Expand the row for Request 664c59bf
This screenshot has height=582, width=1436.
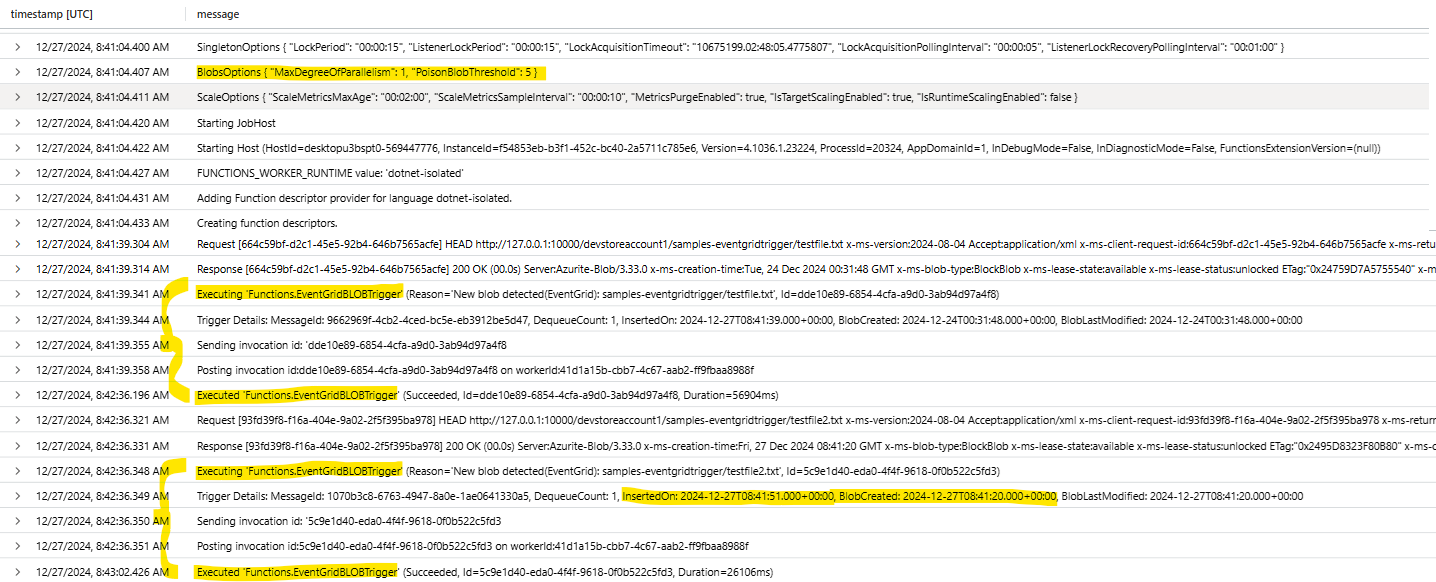pyautogui.click(x=17, y=244)
